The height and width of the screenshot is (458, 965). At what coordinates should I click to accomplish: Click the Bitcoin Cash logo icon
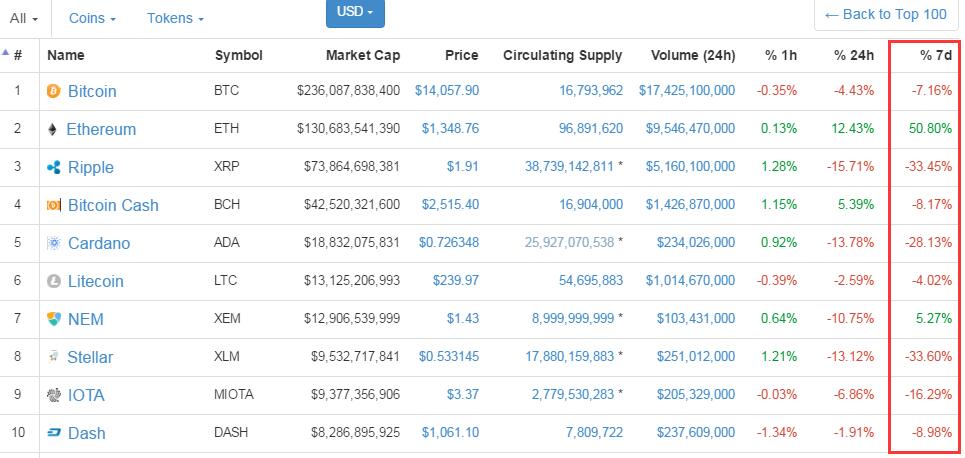[54, 205]
